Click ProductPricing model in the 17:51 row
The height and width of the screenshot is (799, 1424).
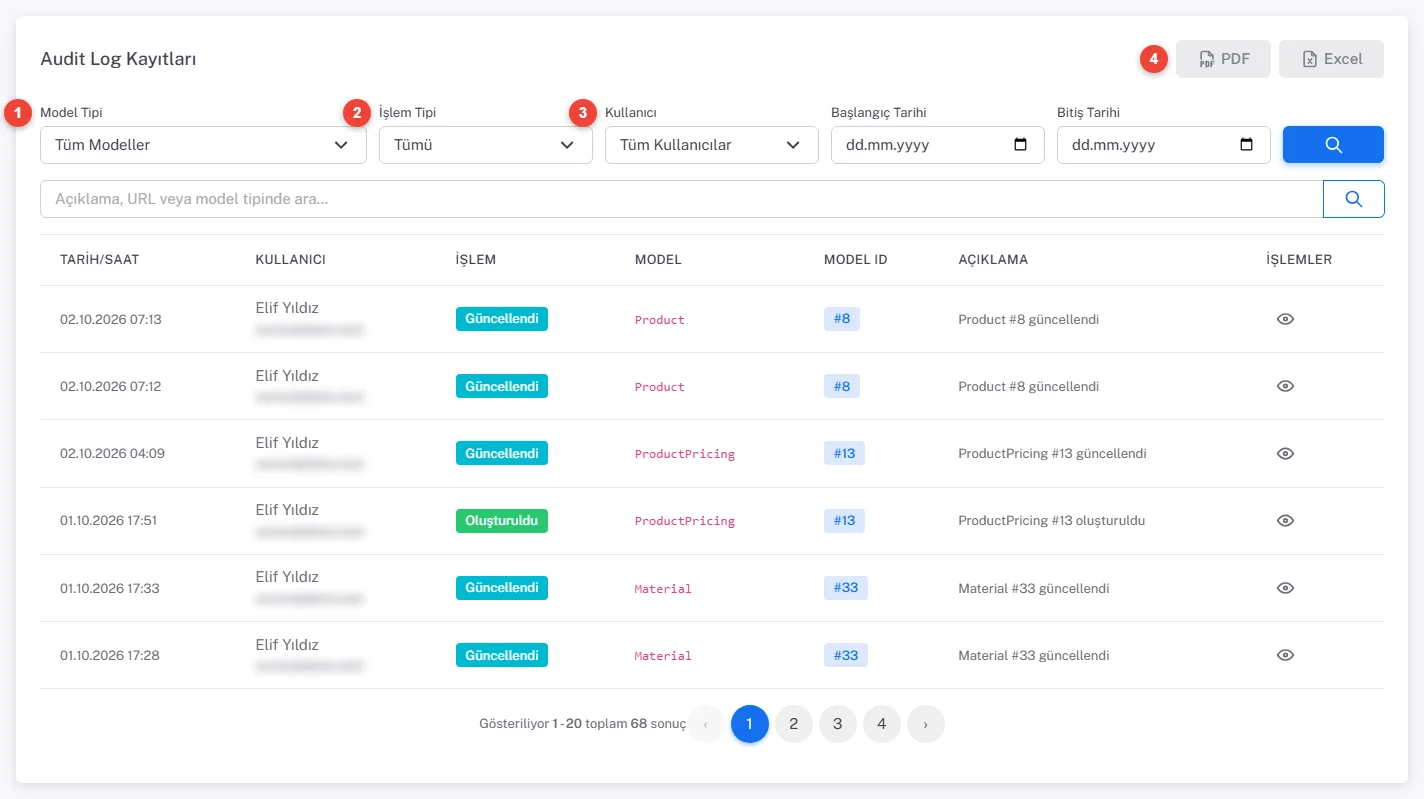(x=685, y=521)
